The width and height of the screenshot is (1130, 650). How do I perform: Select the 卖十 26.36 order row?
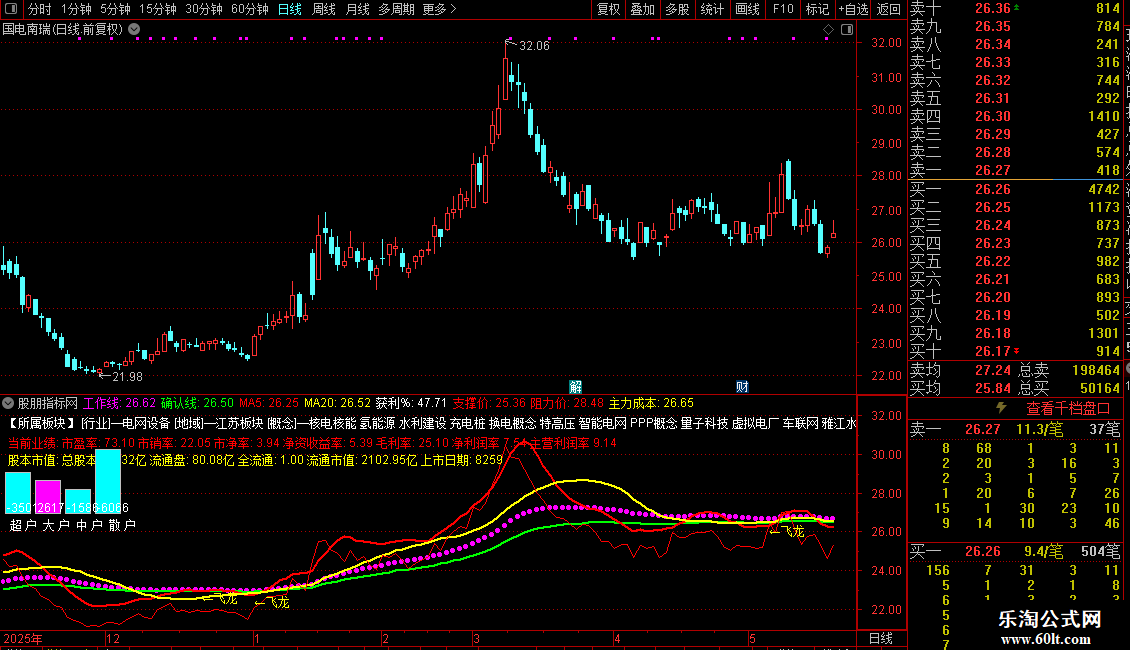(x=1014, y=9)
